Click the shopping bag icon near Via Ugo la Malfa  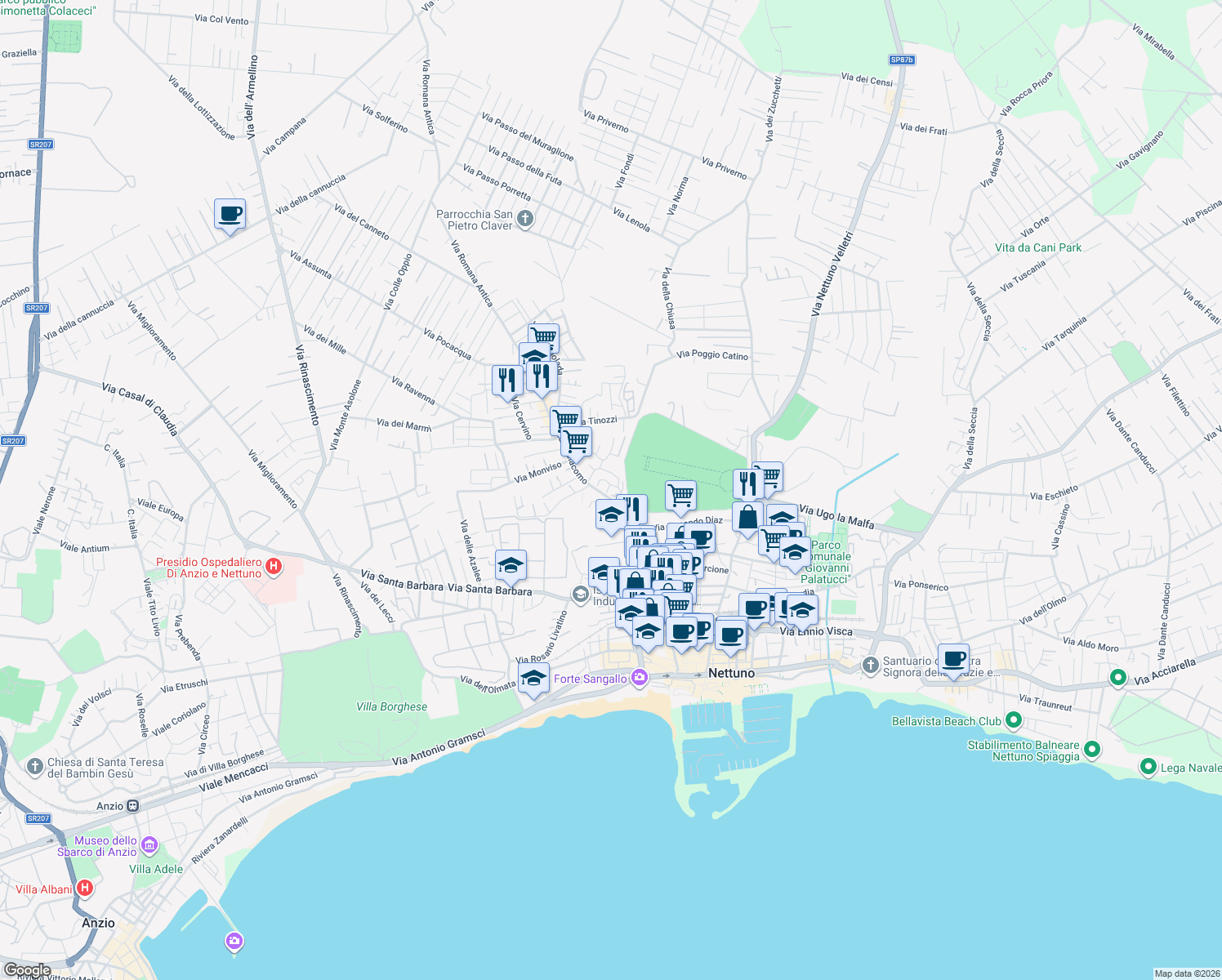(x=747, y=517)
